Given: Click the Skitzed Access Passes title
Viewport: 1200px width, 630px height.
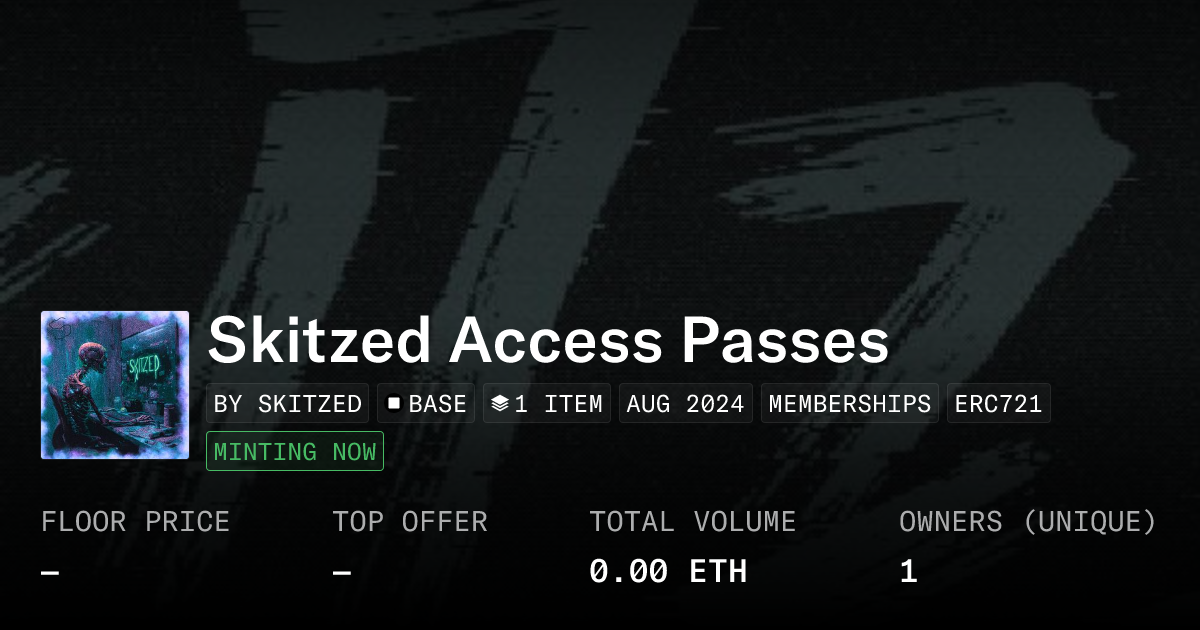Looking at the screenshot, I should click(548, 343).
